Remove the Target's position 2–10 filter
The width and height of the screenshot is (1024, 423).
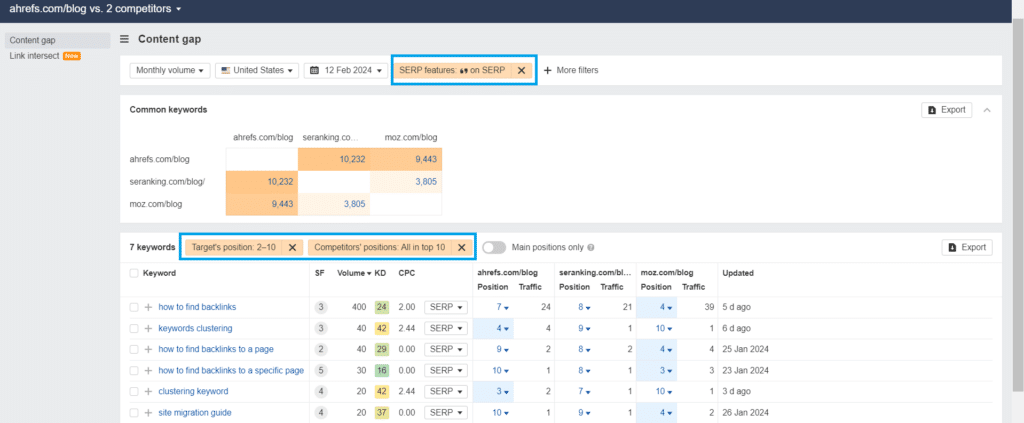pos(293,247)
